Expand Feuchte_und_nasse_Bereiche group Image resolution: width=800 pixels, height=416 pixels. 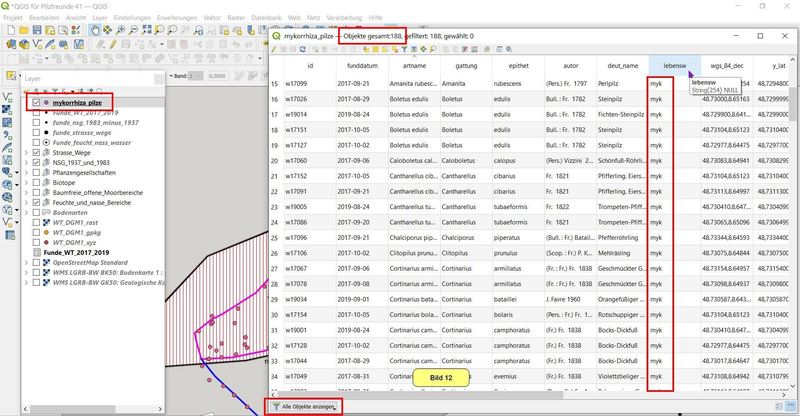[x=27, y=203]
